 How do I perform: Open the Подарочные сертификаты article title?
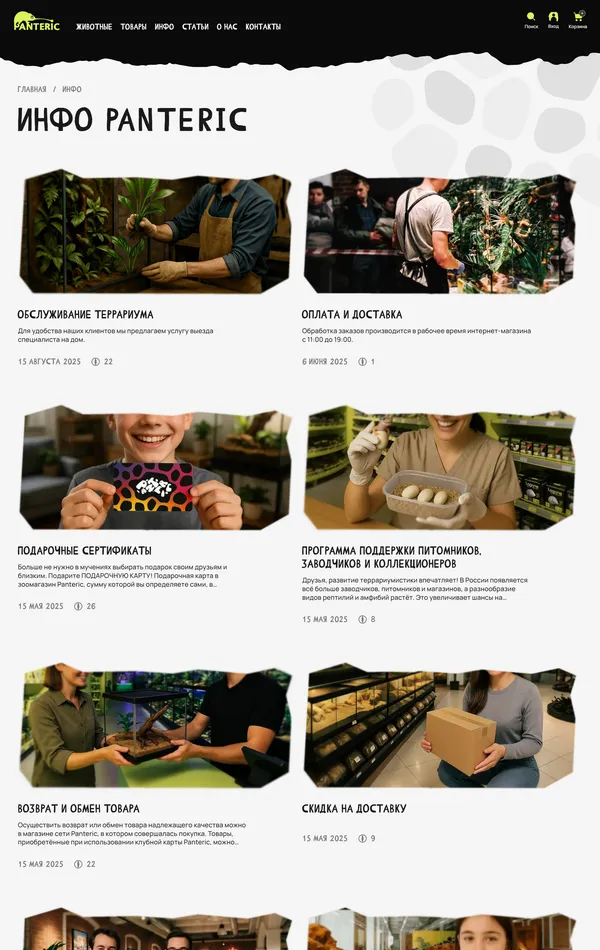(x=84, y=551)
